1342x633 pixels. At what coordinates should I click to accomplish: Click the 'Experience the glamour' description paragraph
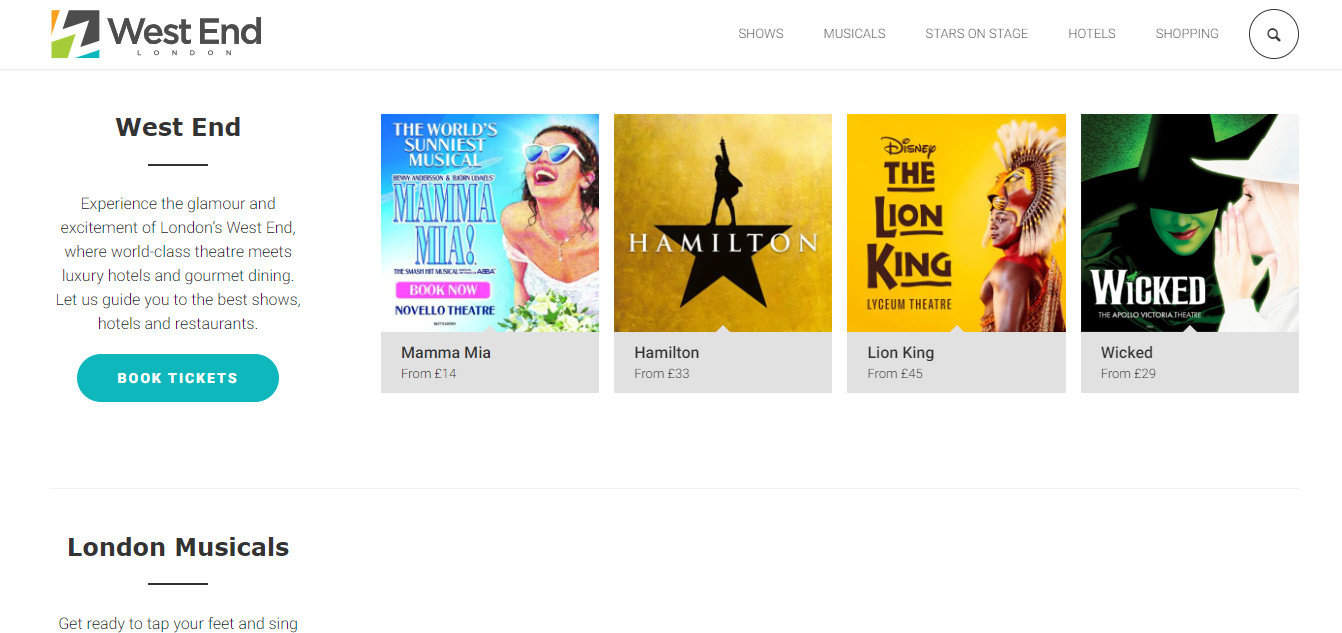point(178,263)
